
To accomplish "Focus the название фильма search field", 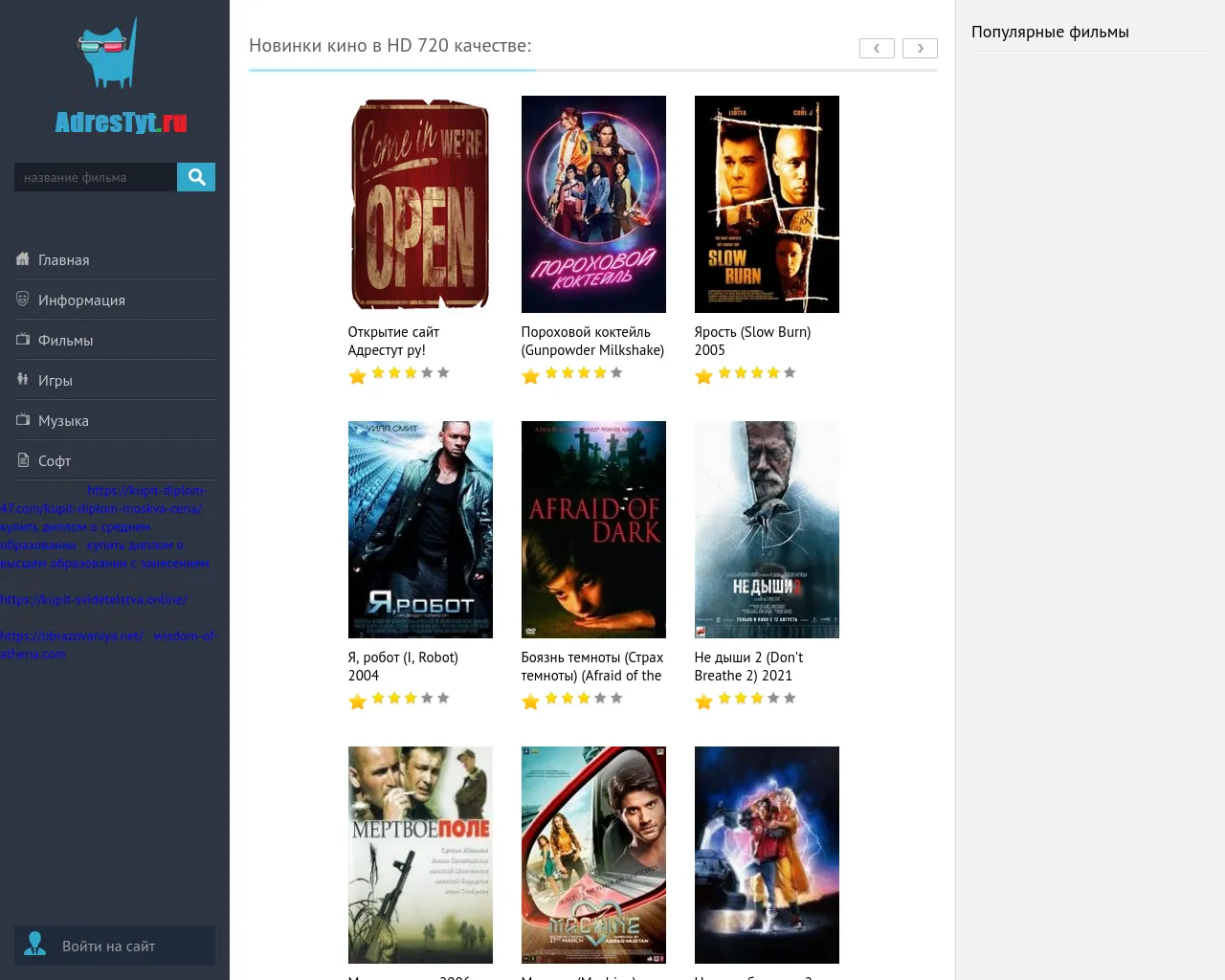I will [x=96, y=177].
